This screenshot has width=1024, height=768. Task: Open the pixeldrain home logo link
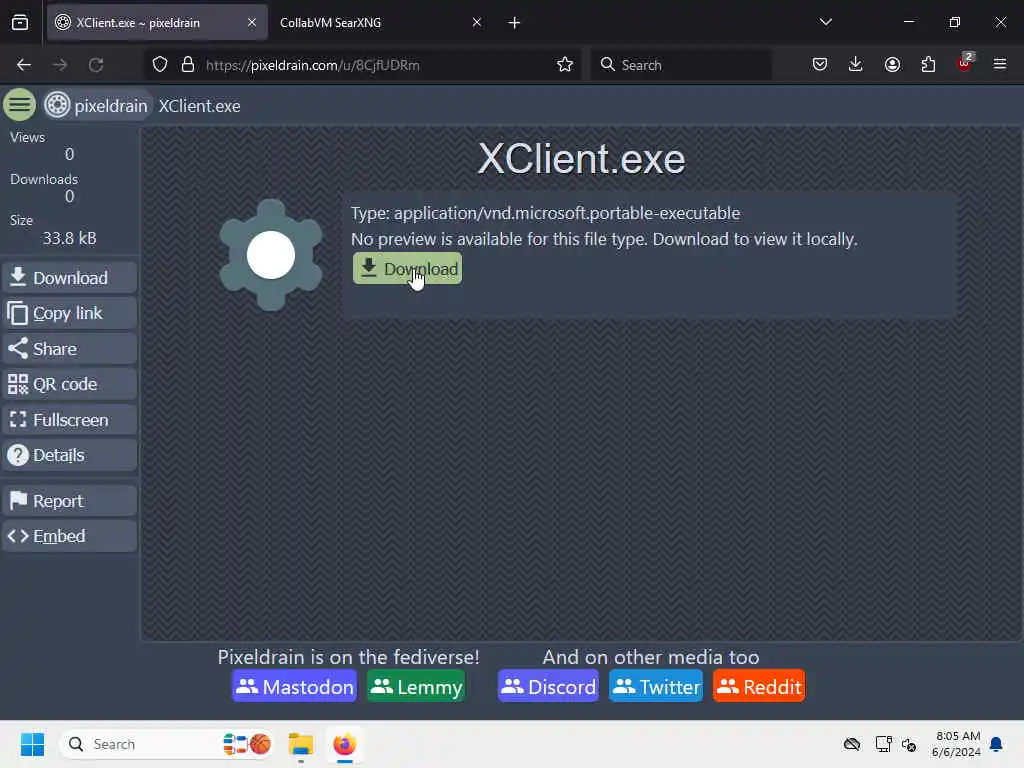[97, 105]
